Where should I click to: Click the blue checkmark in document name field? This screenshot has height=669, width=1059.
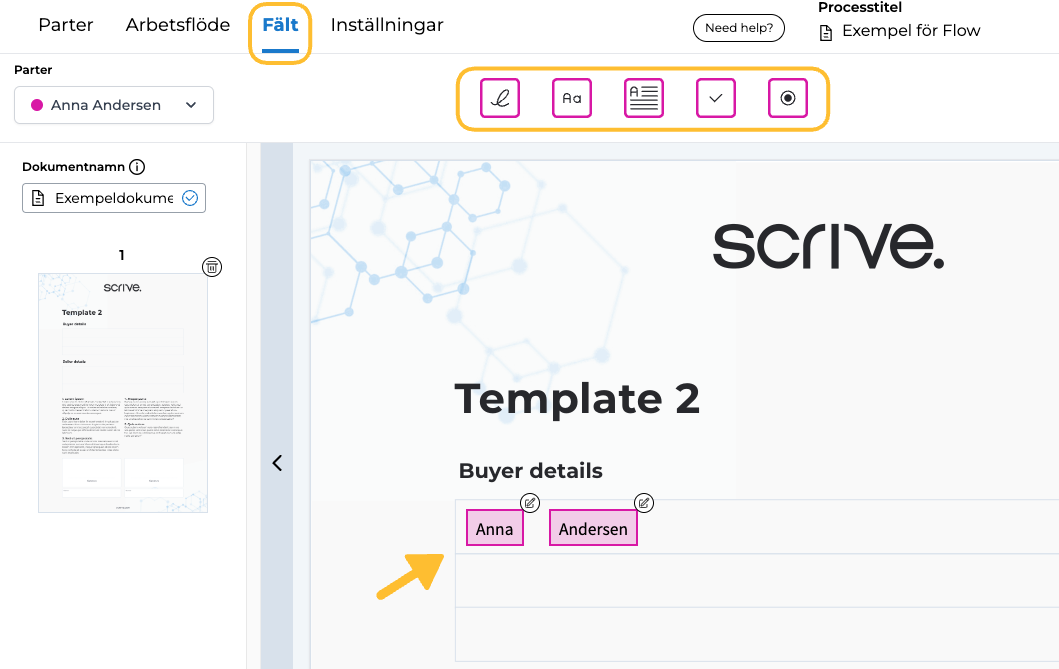pos(190,198)
